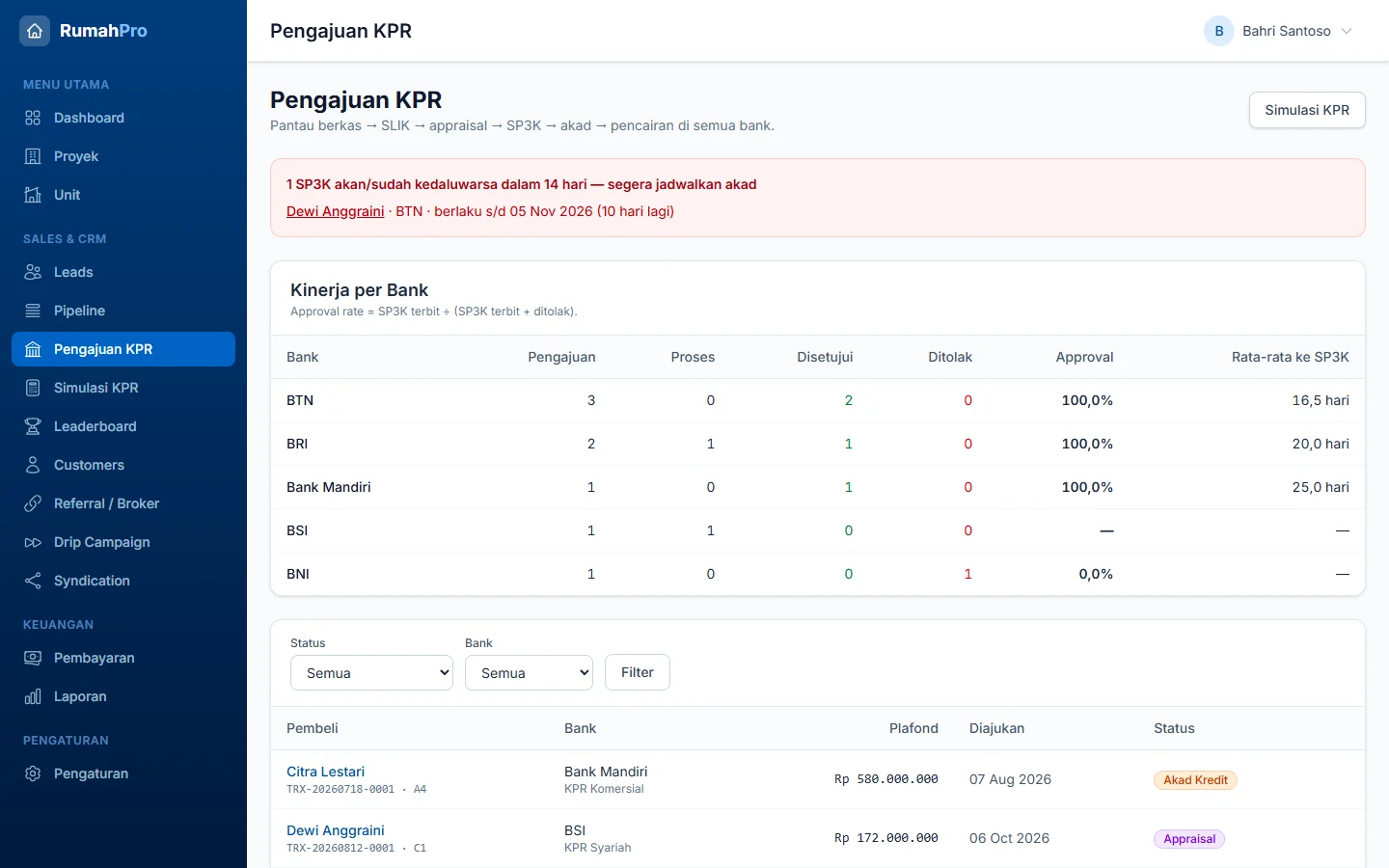Screen dimensions: 1389x868
Task: Click the Proyek building icon
Action: tap(33, 156)
